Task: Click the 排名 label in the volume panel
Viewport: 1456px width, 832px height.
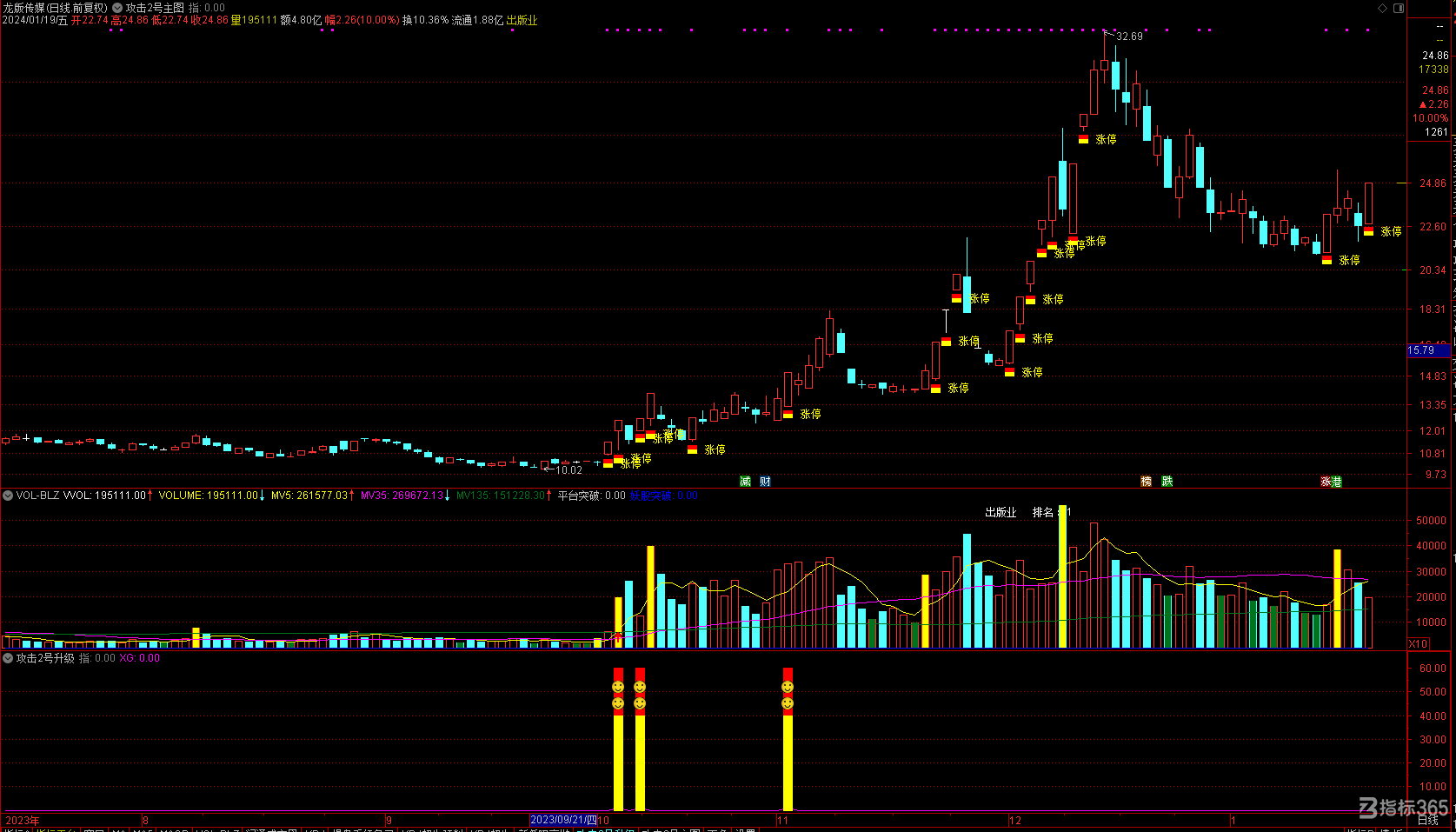Action: click(x=1043, y=512)
